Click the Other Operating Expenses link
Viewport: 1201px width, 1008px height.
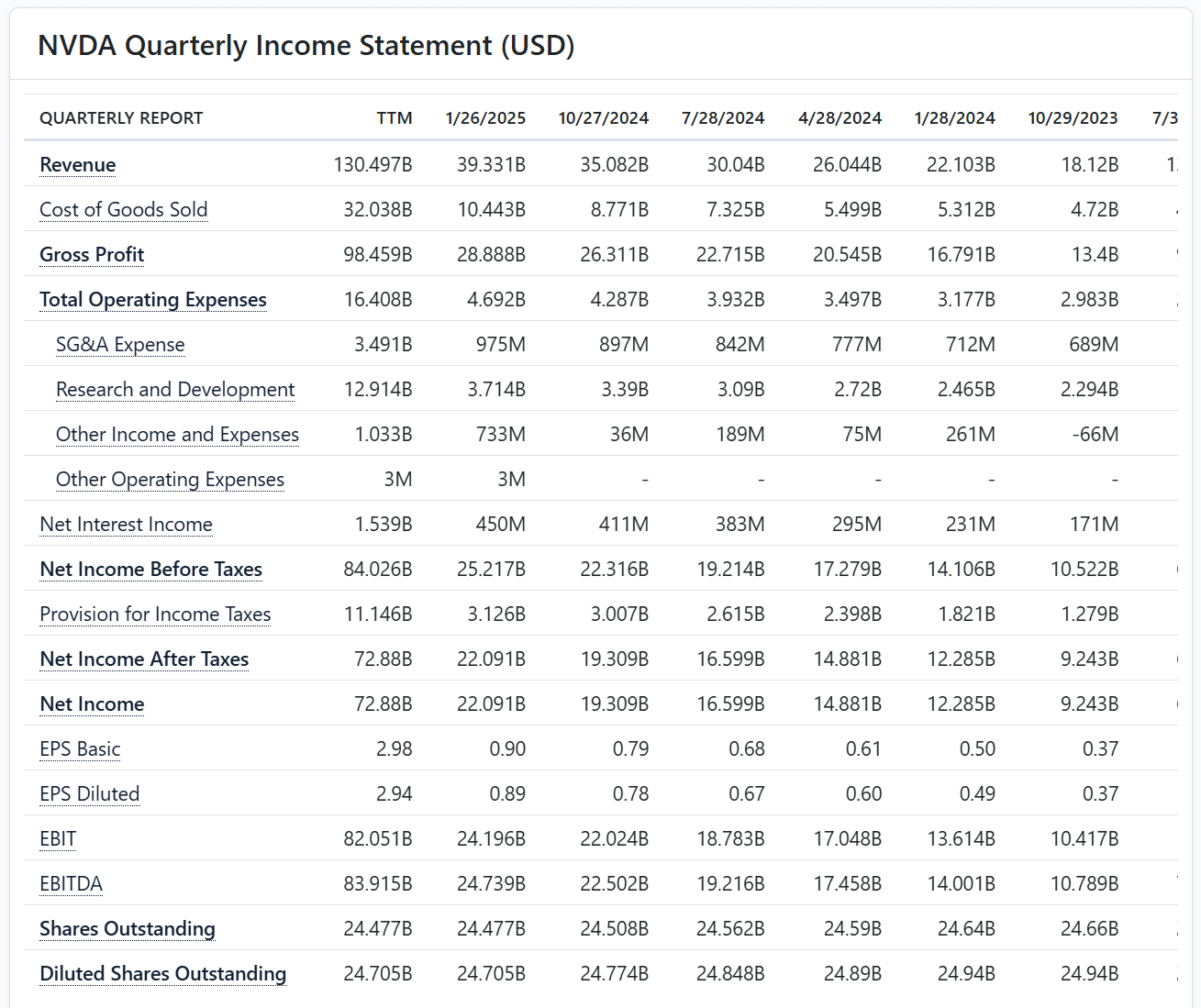[170, 480]
